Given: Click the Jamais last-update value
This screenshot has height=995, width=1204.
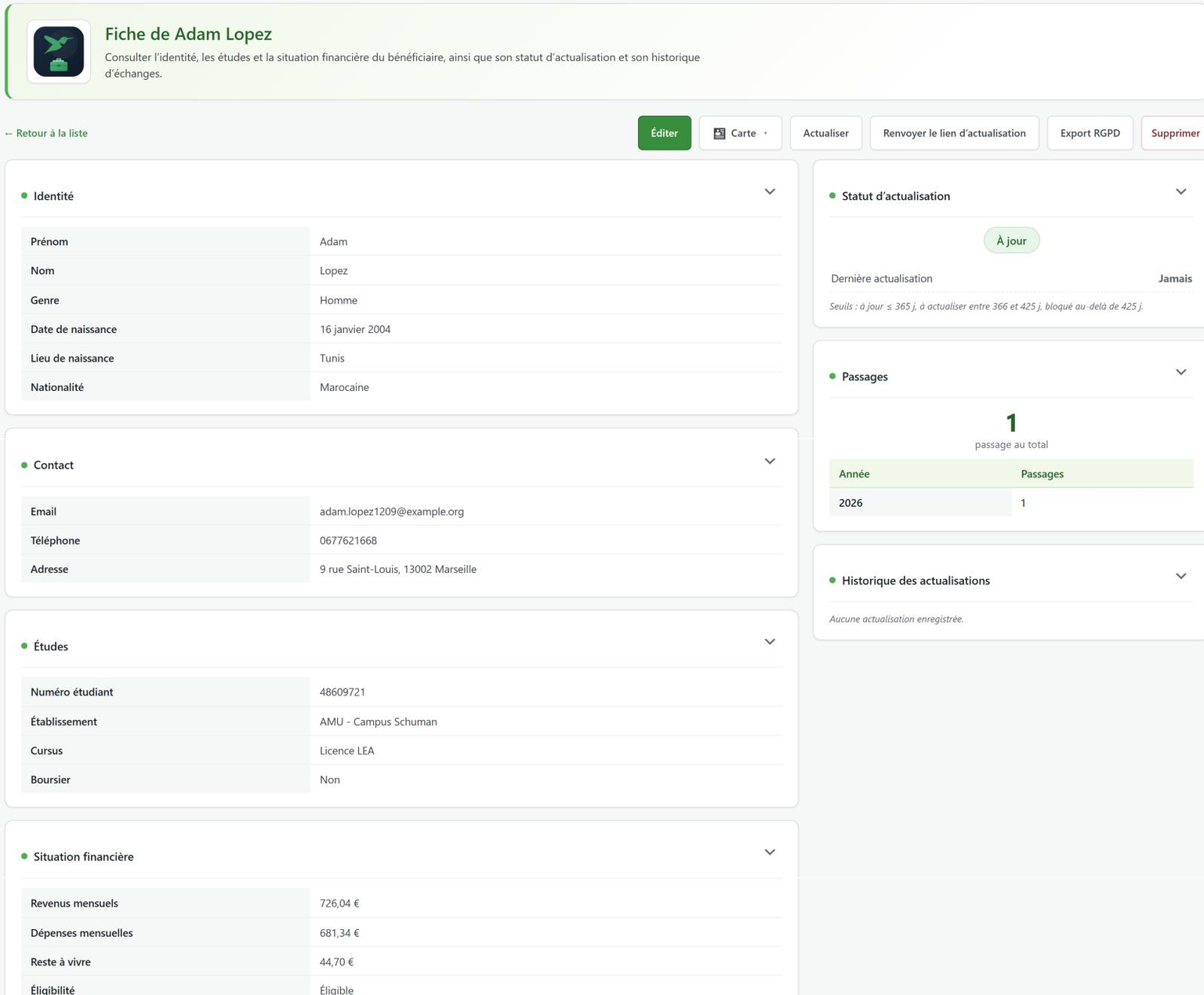Looking at the screenshot, I should (x=1175, y=278).
